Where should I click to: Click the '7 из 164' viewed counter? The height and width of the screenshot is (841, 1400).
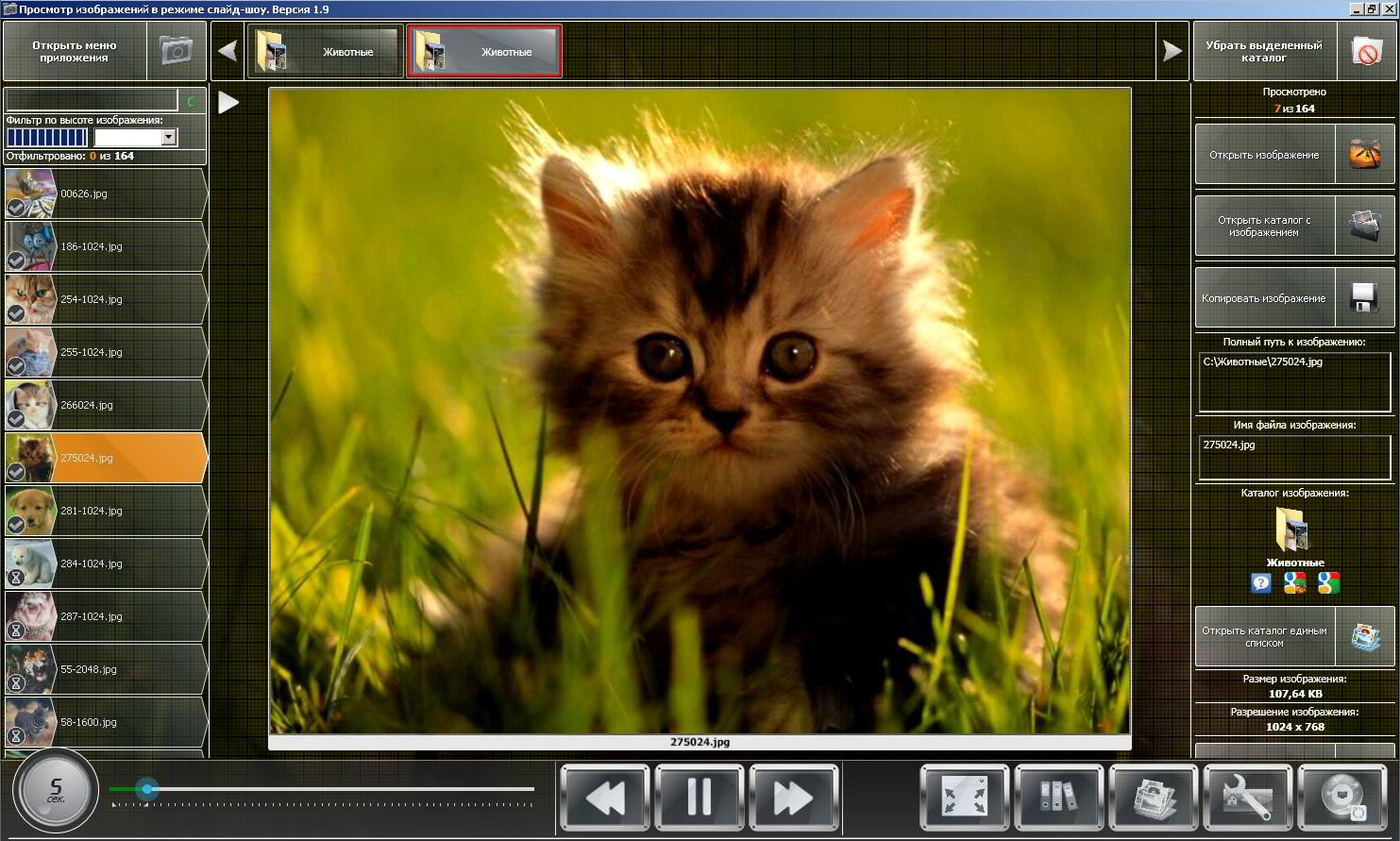[1294, 109]
